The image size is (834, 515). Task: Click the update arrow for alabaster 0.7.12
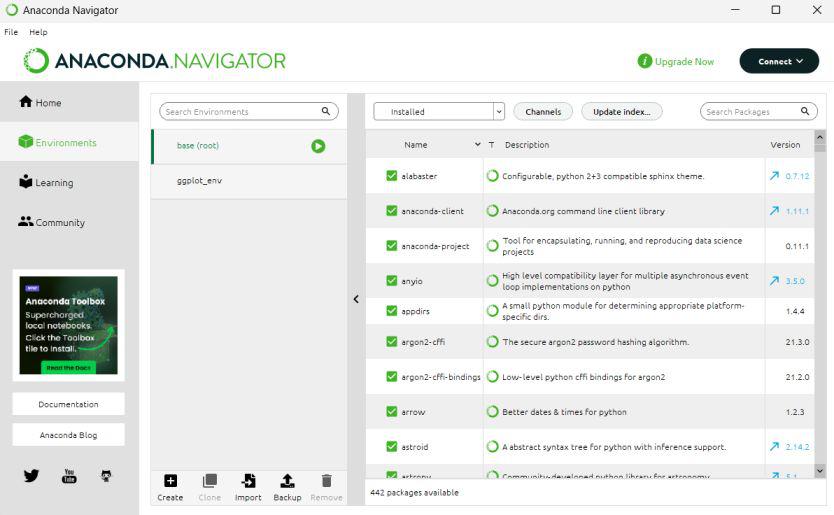tap(774, 176)
